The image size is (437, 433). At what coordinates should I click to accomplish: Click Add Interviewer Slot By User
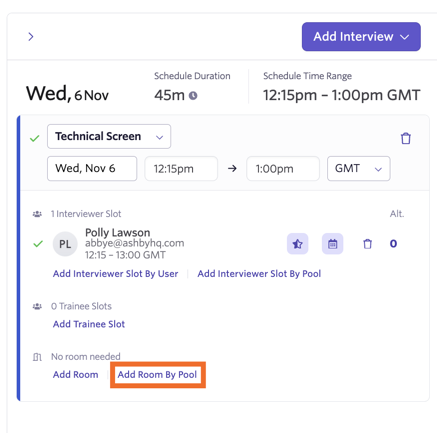[115, 274]
